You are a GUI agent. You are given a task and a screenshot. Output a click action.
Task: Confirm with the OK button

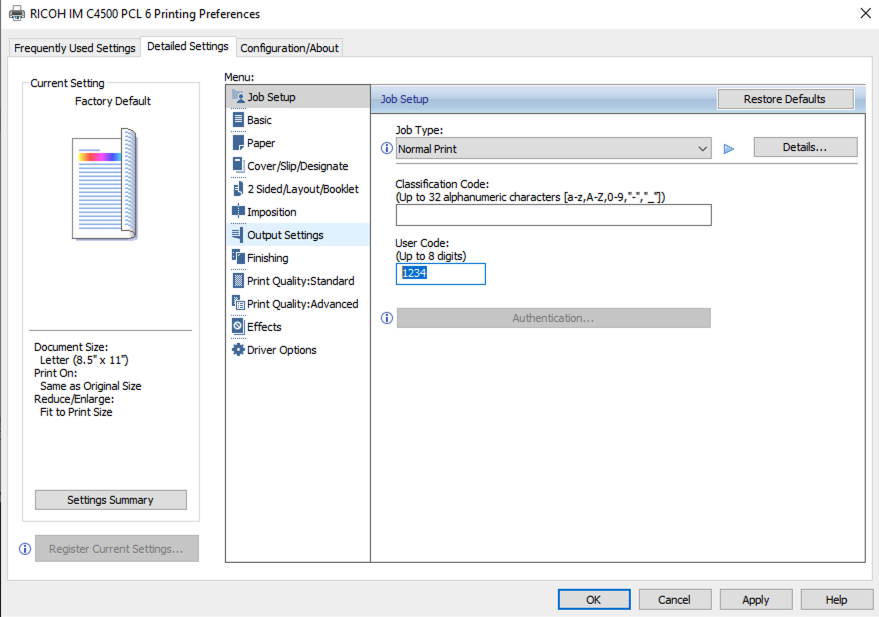[594, 600]
